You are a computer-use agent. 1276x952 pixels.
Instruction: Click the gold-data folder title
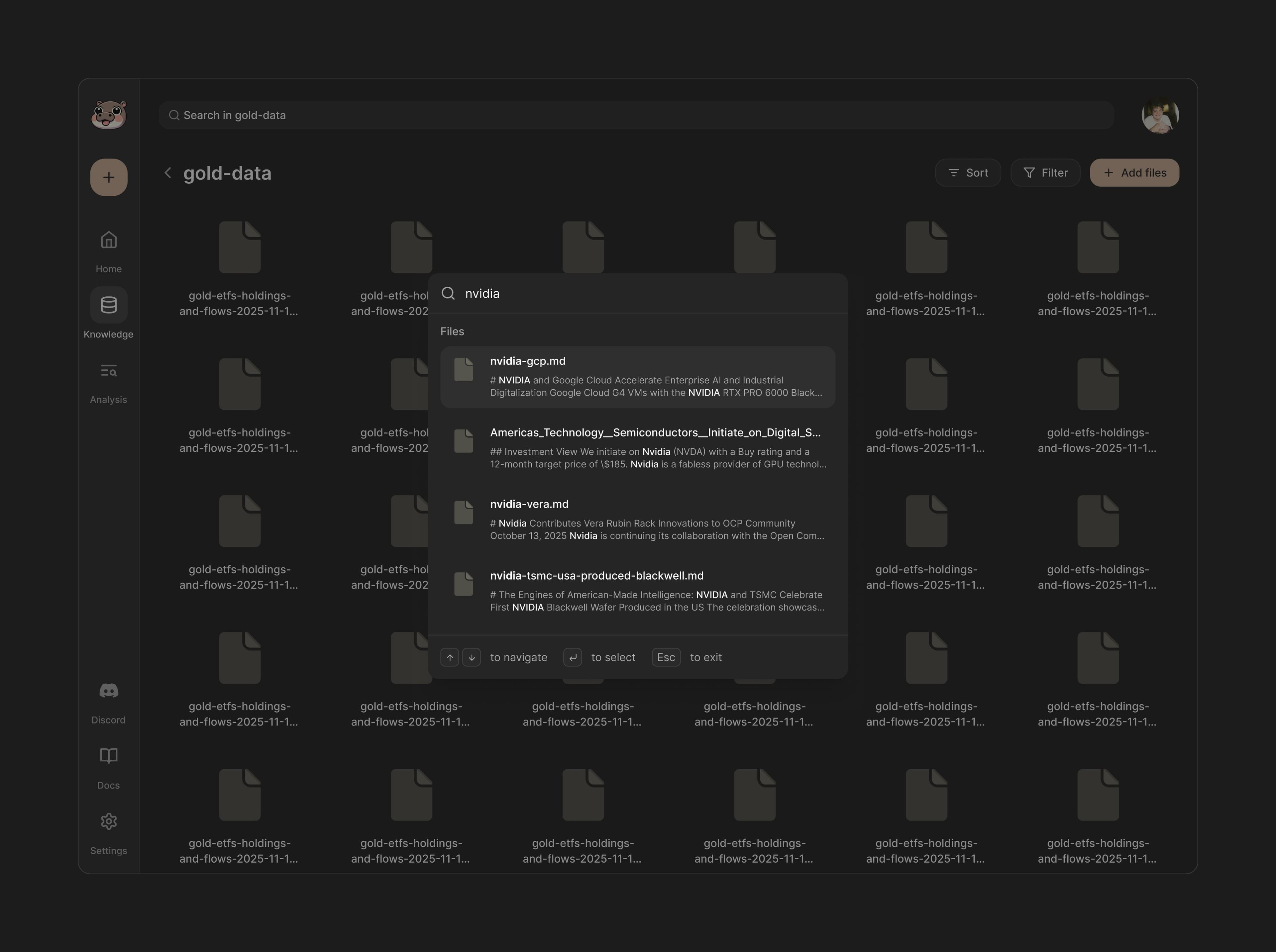click(x=227, y=173)
